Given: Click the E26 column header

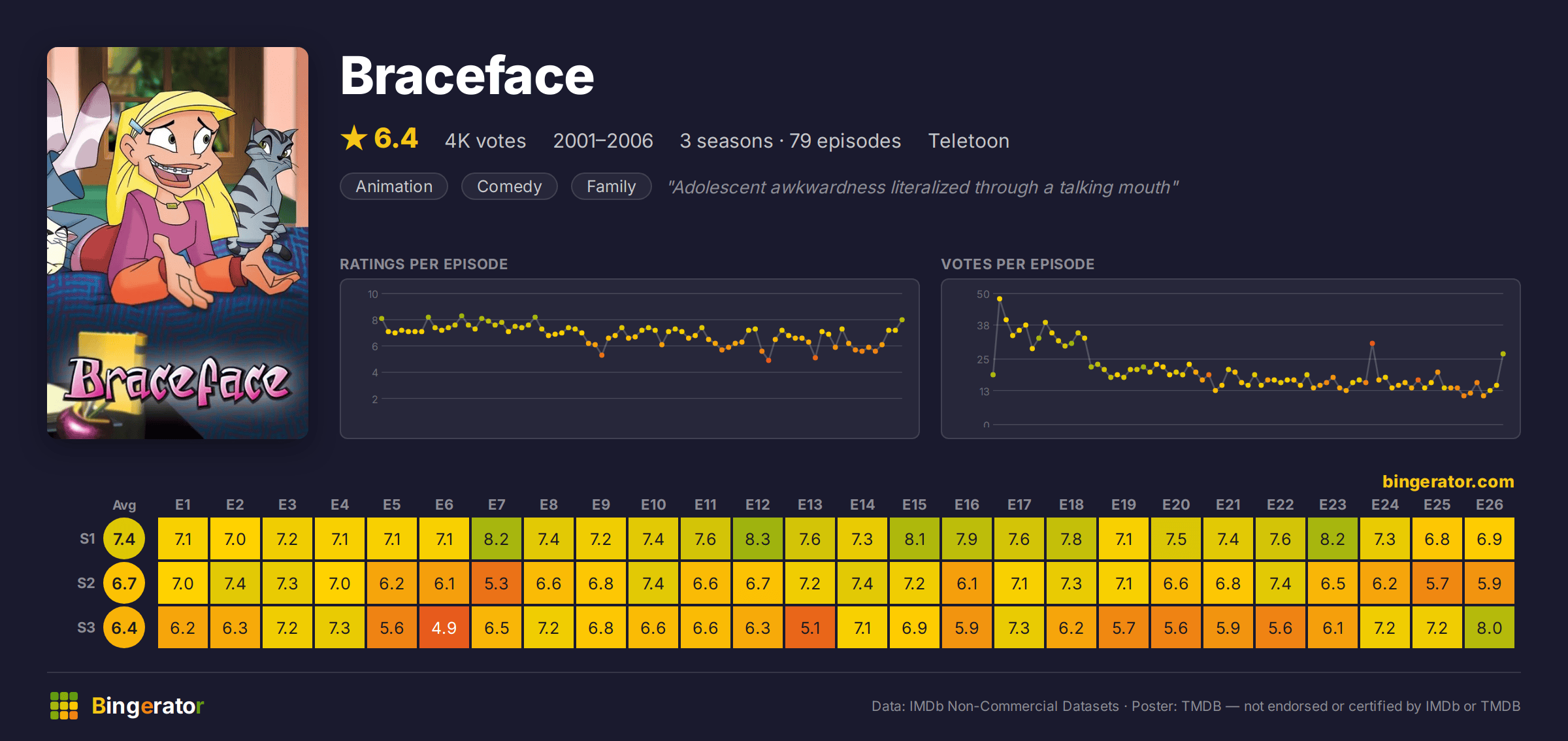Looking at the screenshot, I should [1490, 504].
